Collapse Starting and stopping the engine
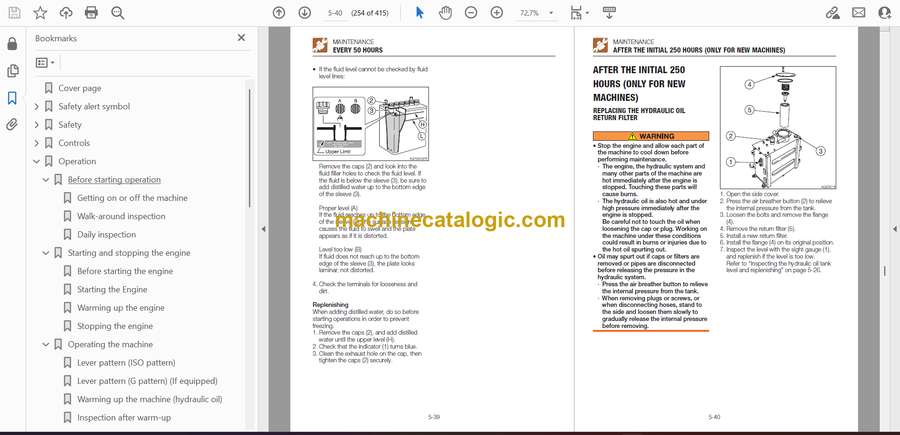 click(46, 253)
